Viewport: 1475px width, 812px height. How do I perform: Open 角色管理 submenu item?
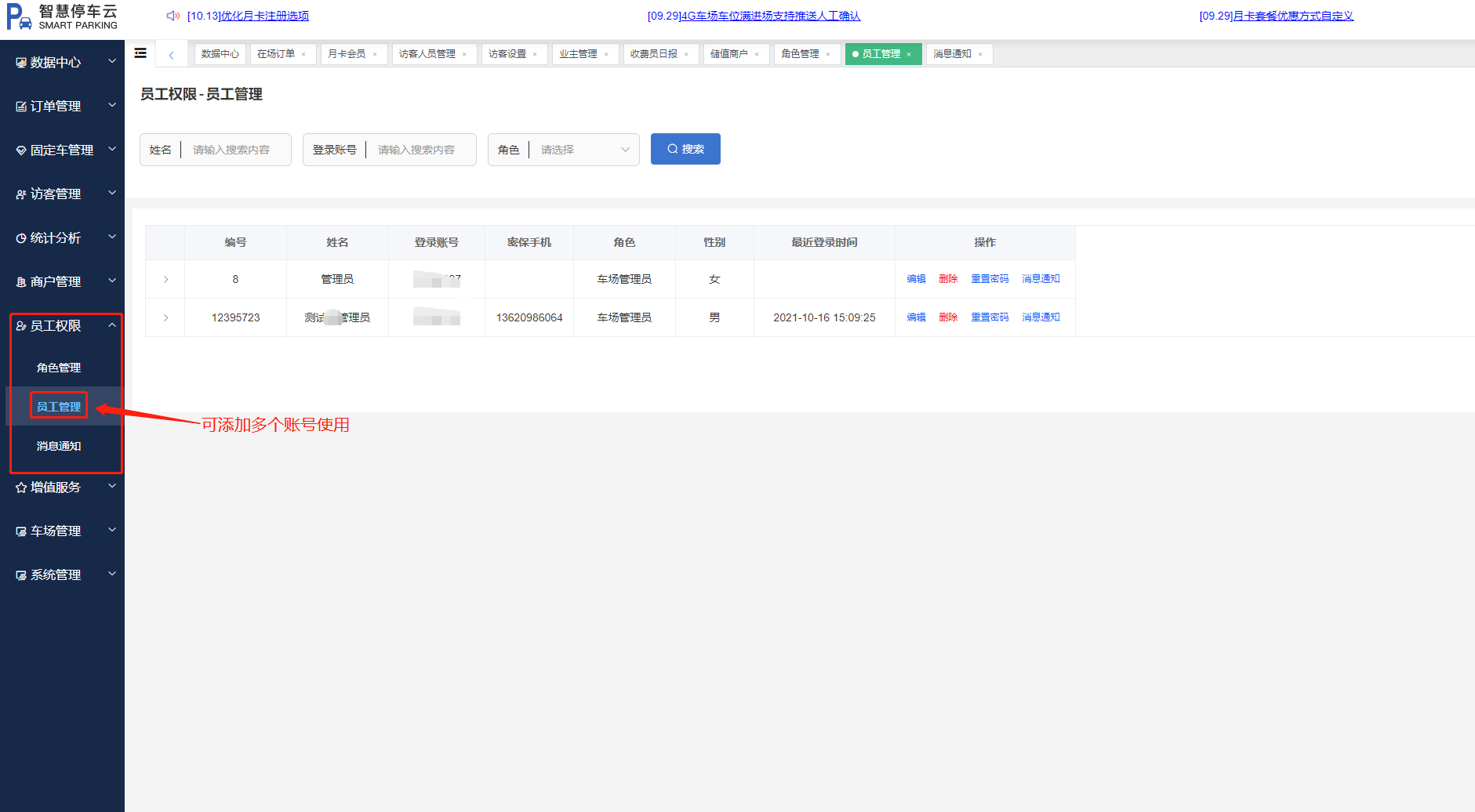click(x=59, y=368)
